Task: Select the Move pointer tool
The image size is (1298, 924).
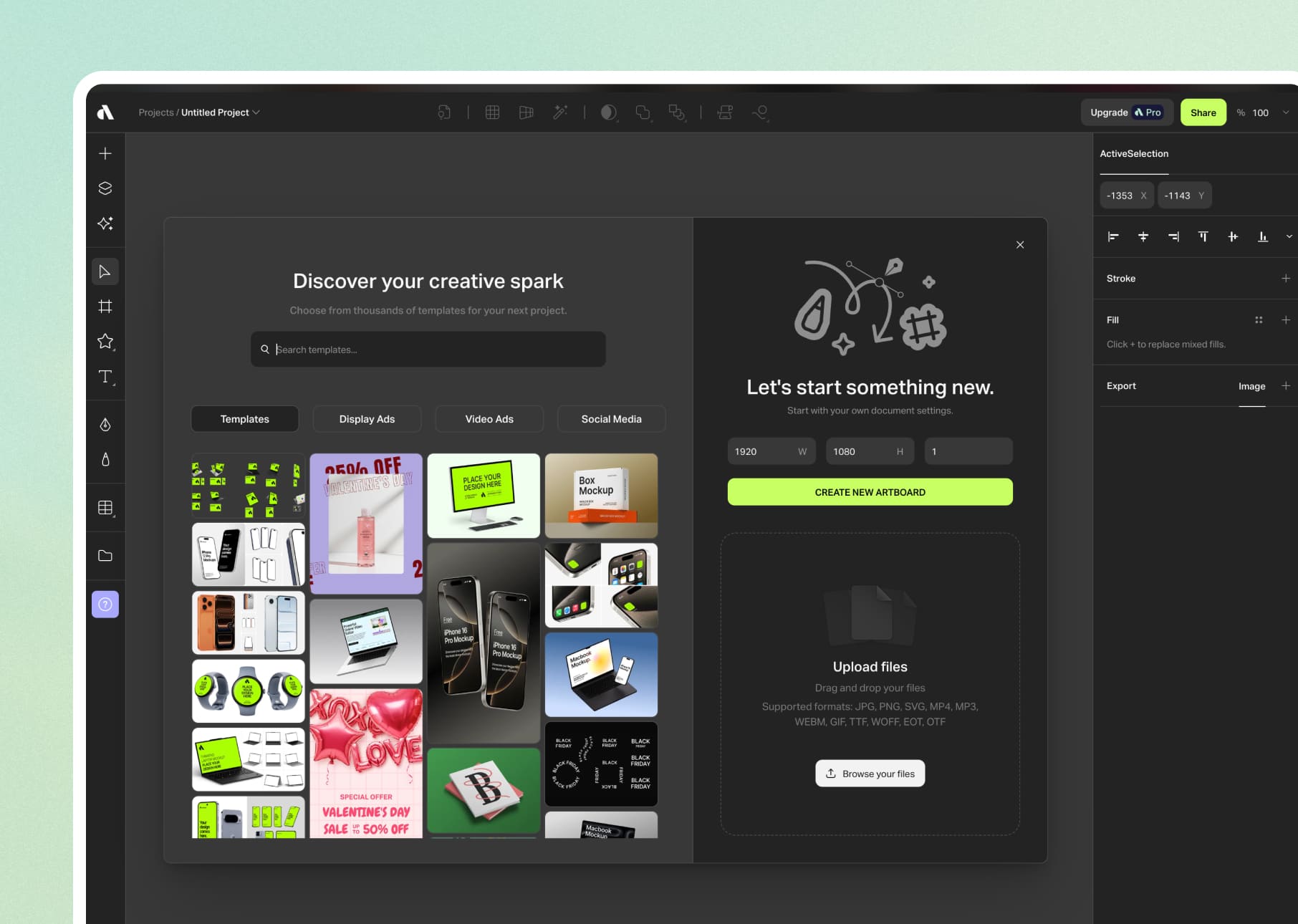Action: pos(105,271)
